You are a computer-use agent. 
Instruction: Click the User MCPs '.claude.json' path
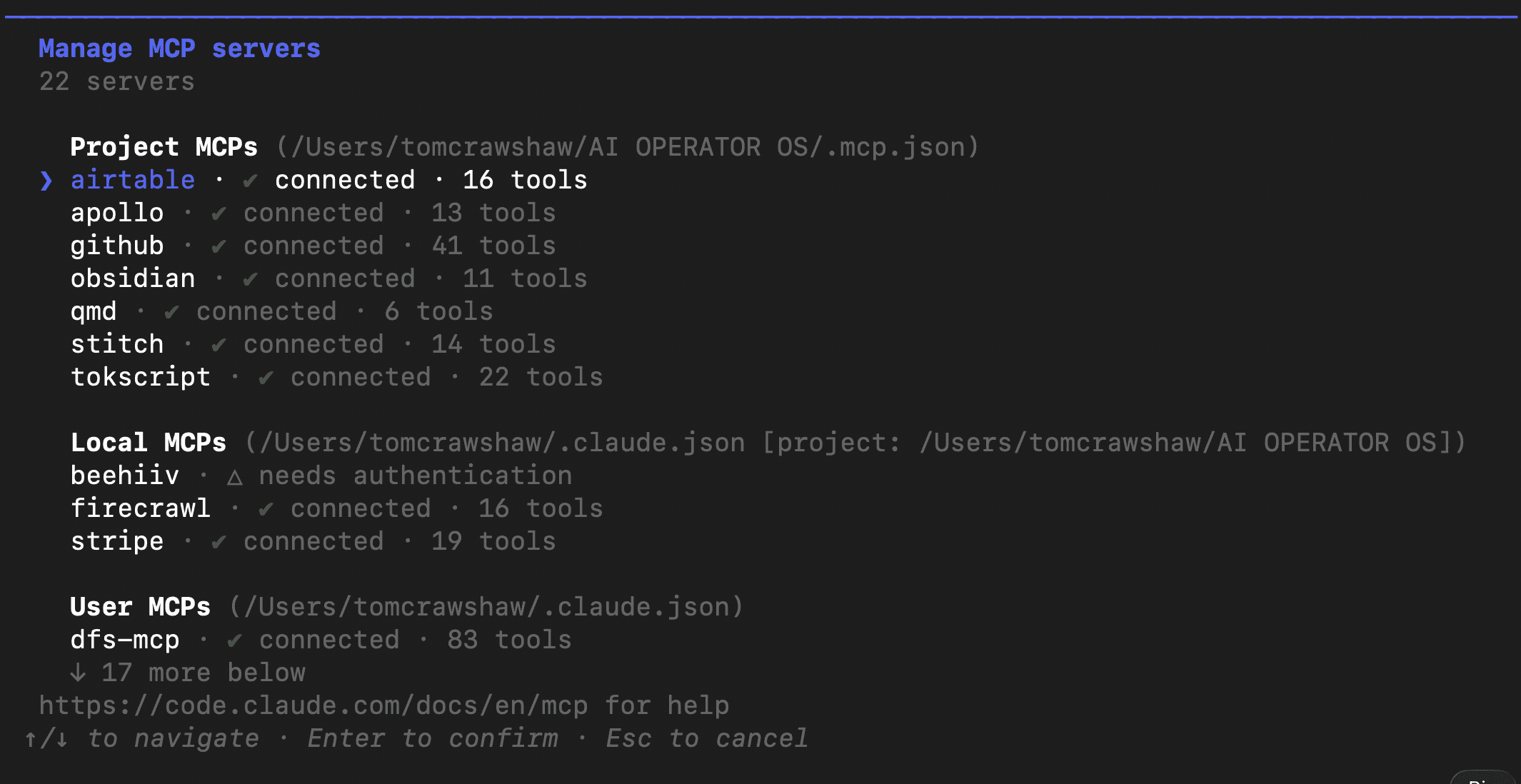(486, 607)
